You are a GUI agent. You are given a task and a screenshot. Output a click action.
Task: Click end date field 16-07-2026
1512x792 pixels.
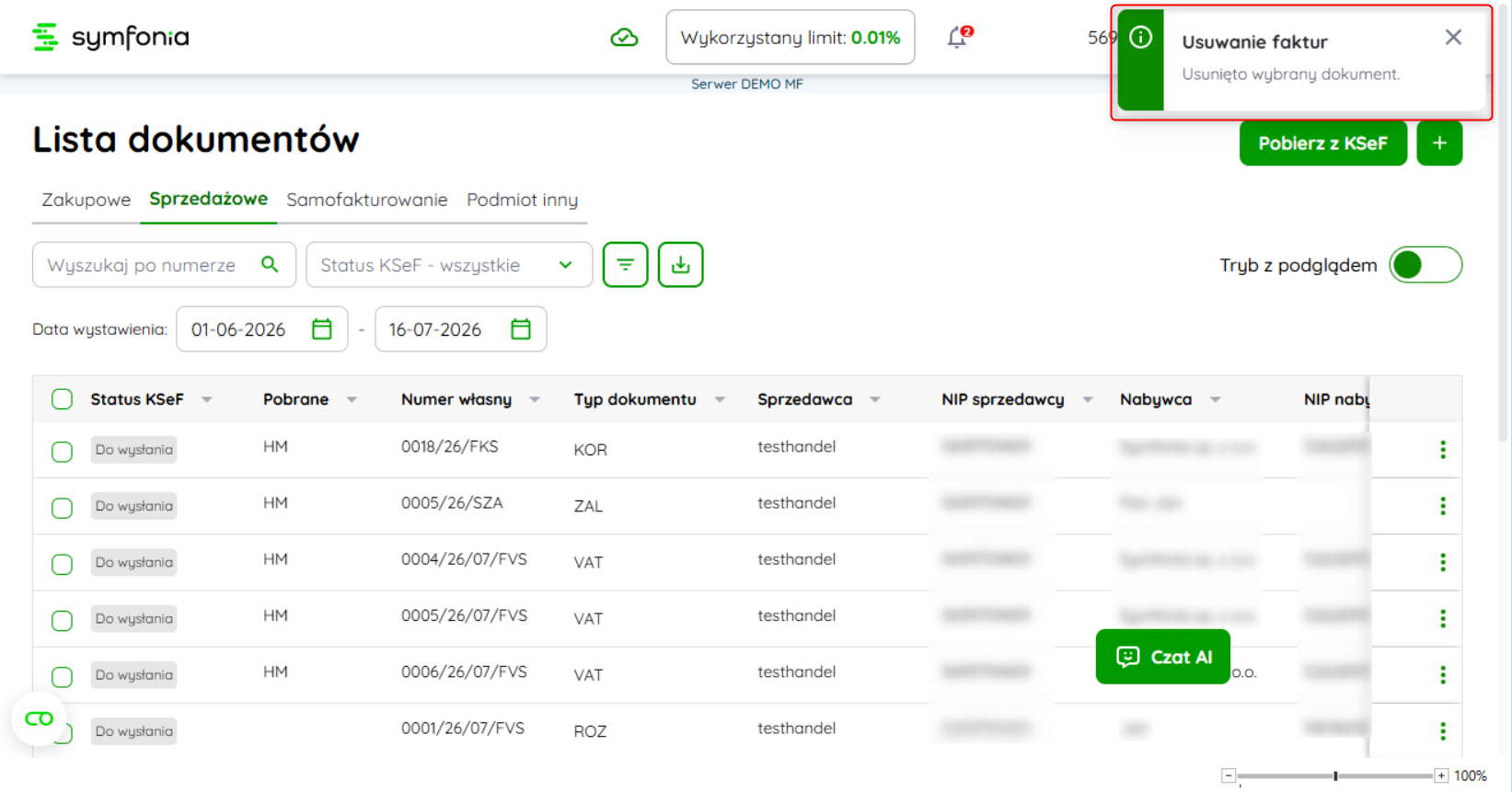point(461,329)
